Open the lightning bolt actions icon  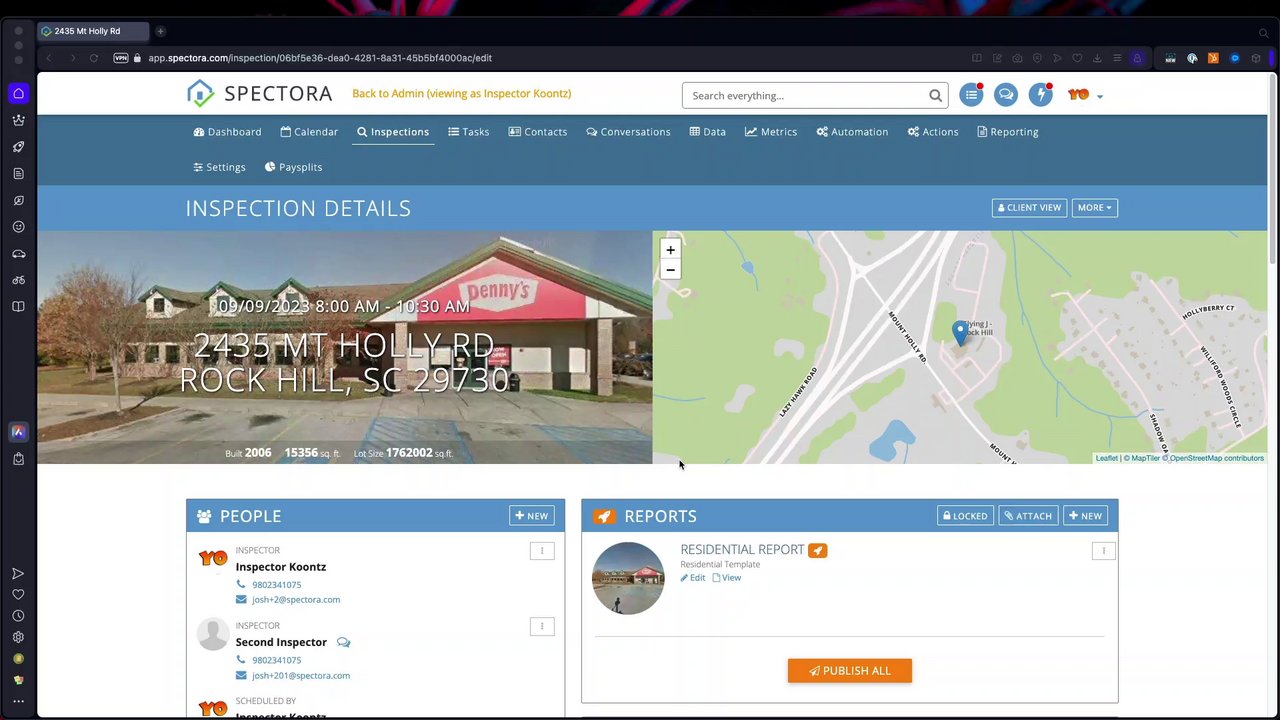1041,95
